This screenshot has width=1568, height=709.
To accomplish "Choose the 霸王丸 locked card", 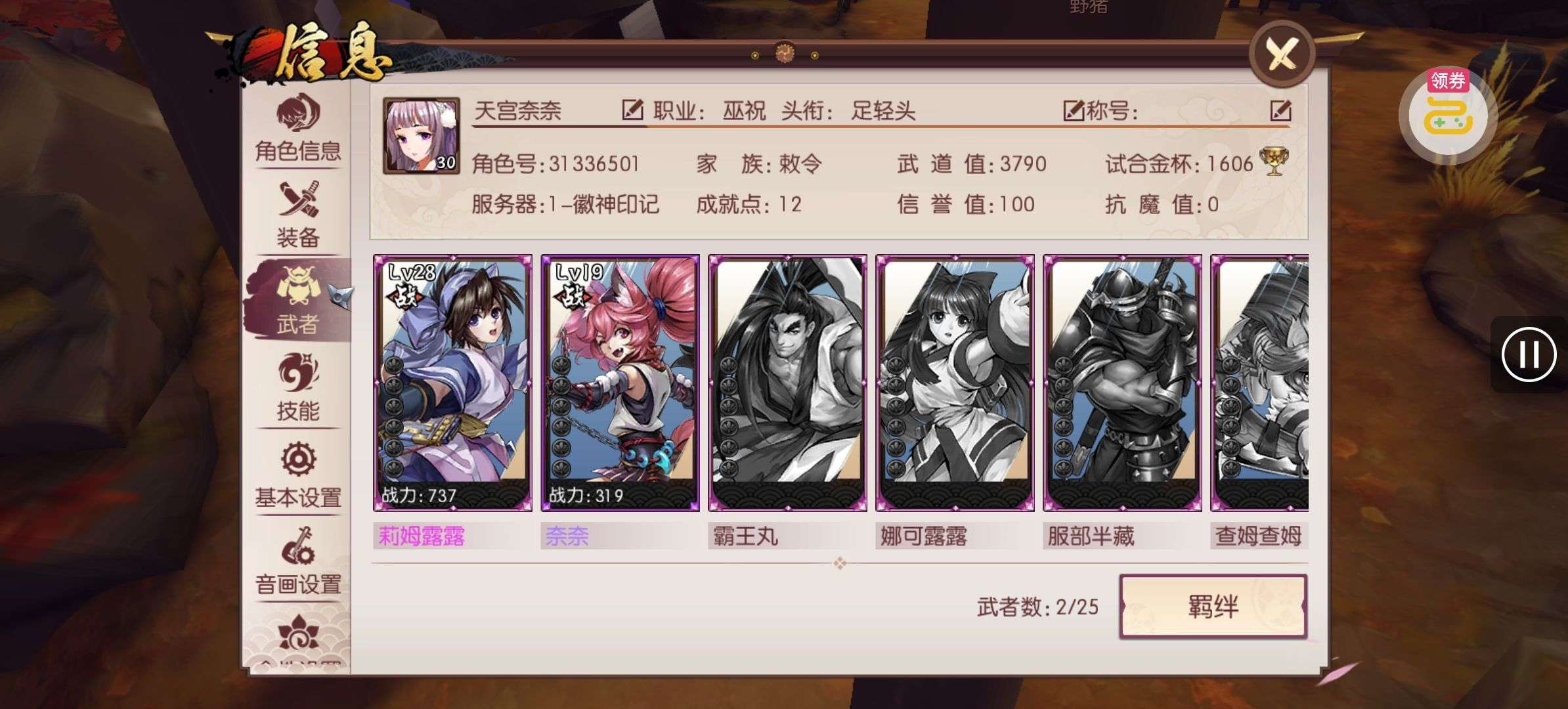I will 787,383.
